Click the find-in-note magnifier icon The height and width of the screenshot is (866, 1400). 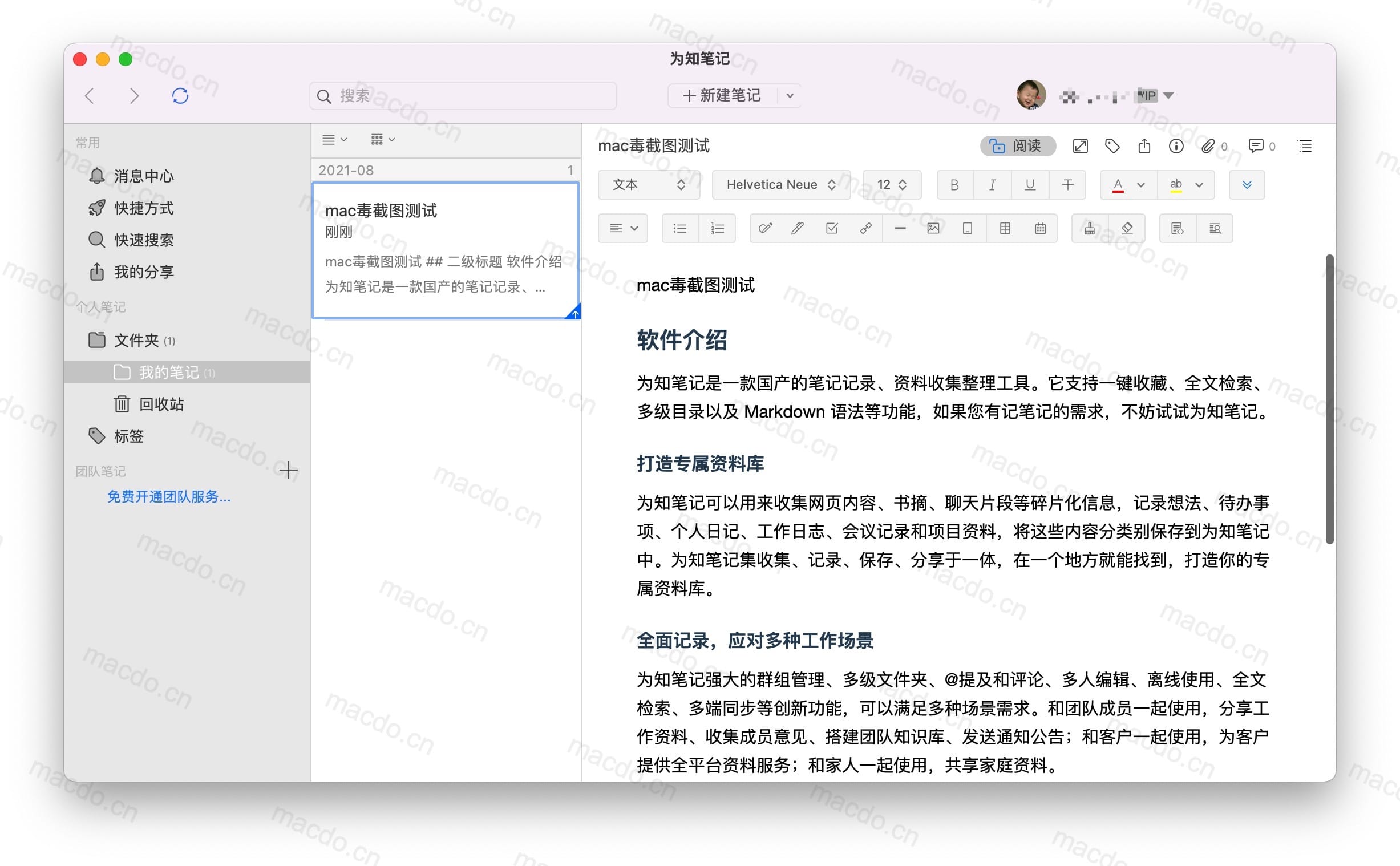(1215, 229)
